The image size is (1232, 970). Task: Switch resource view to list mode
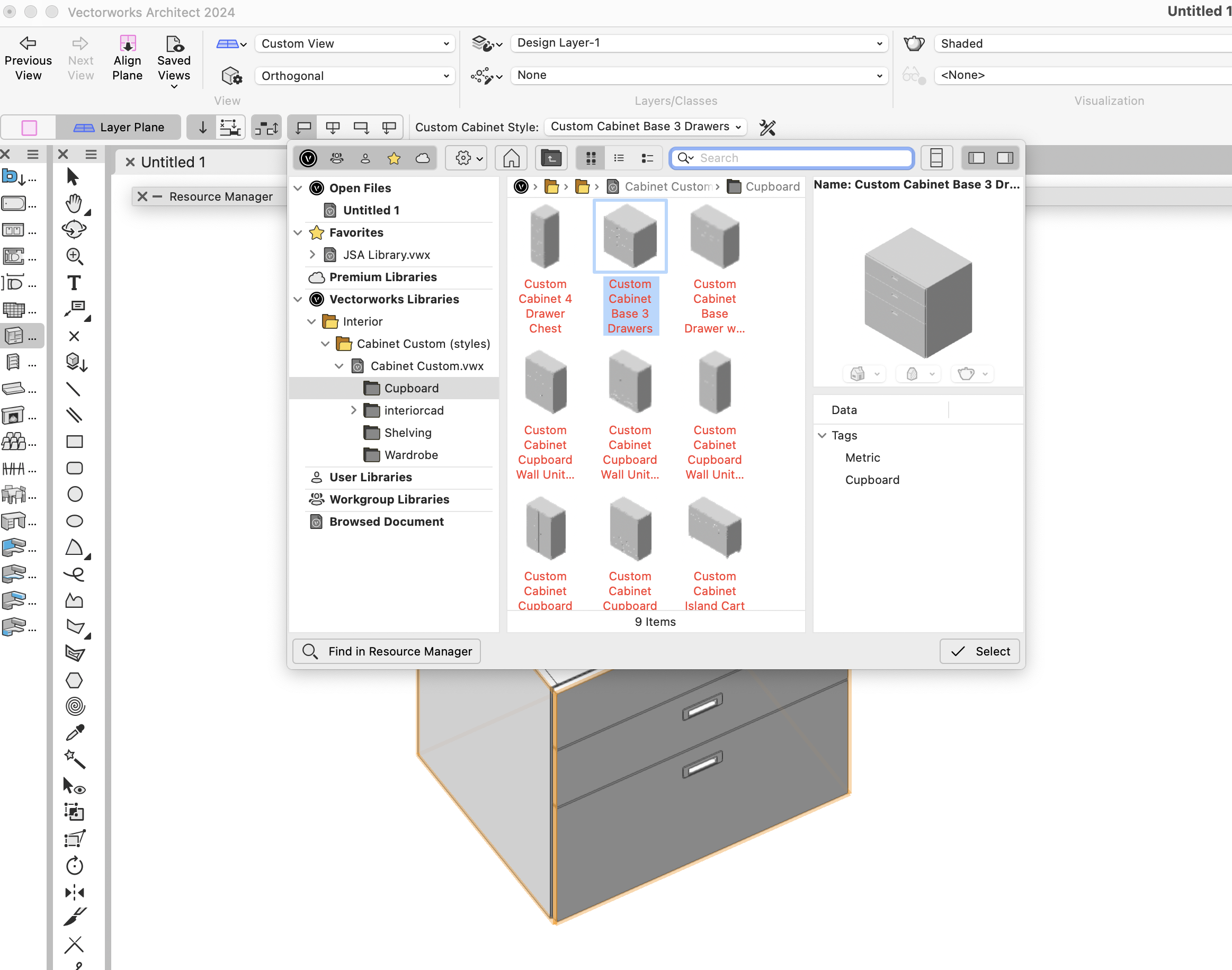tap(619, 158)
